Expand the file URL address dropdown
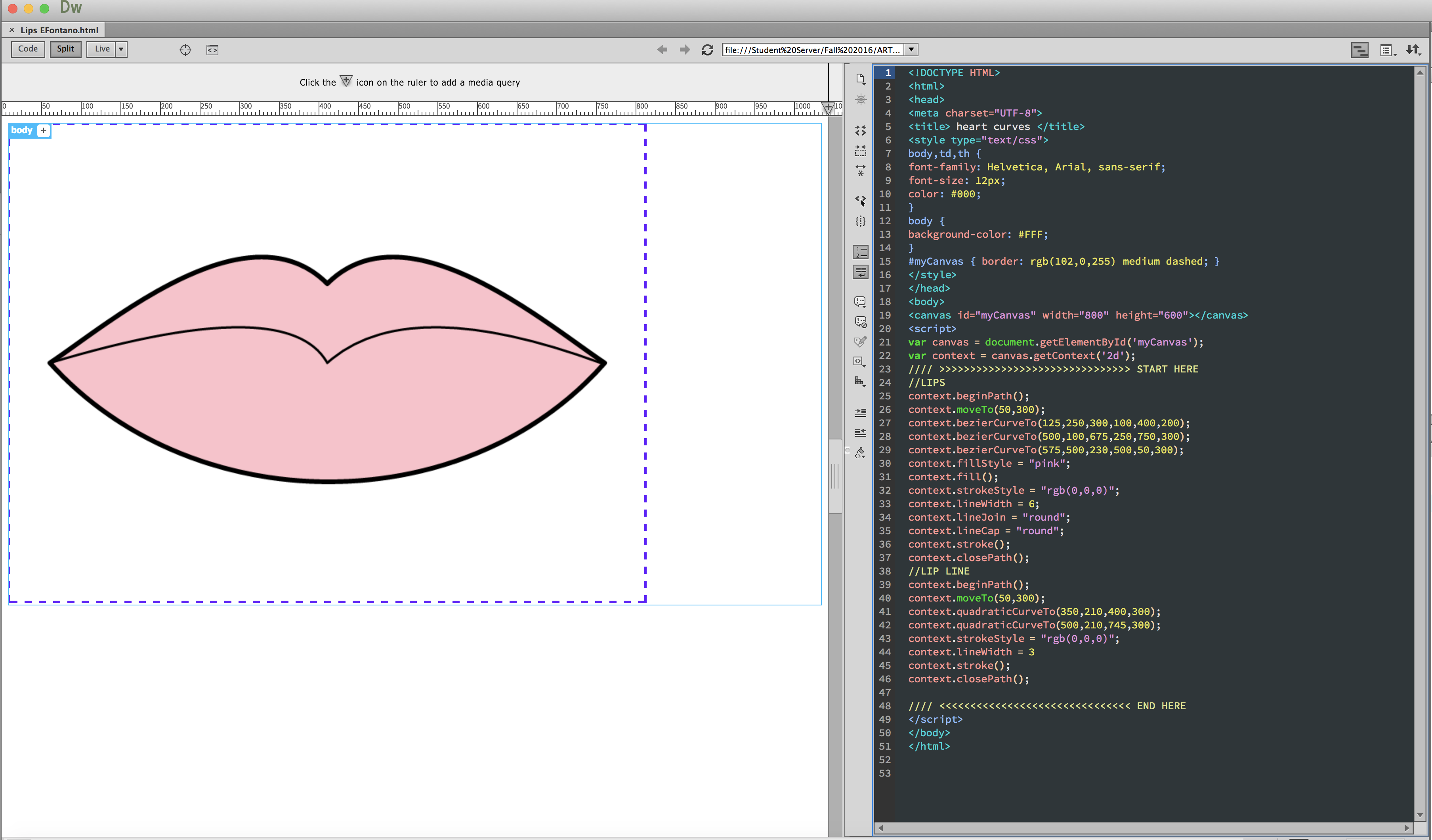The width and height of the screenshot is (1432, 840). (x=911, y=50)
